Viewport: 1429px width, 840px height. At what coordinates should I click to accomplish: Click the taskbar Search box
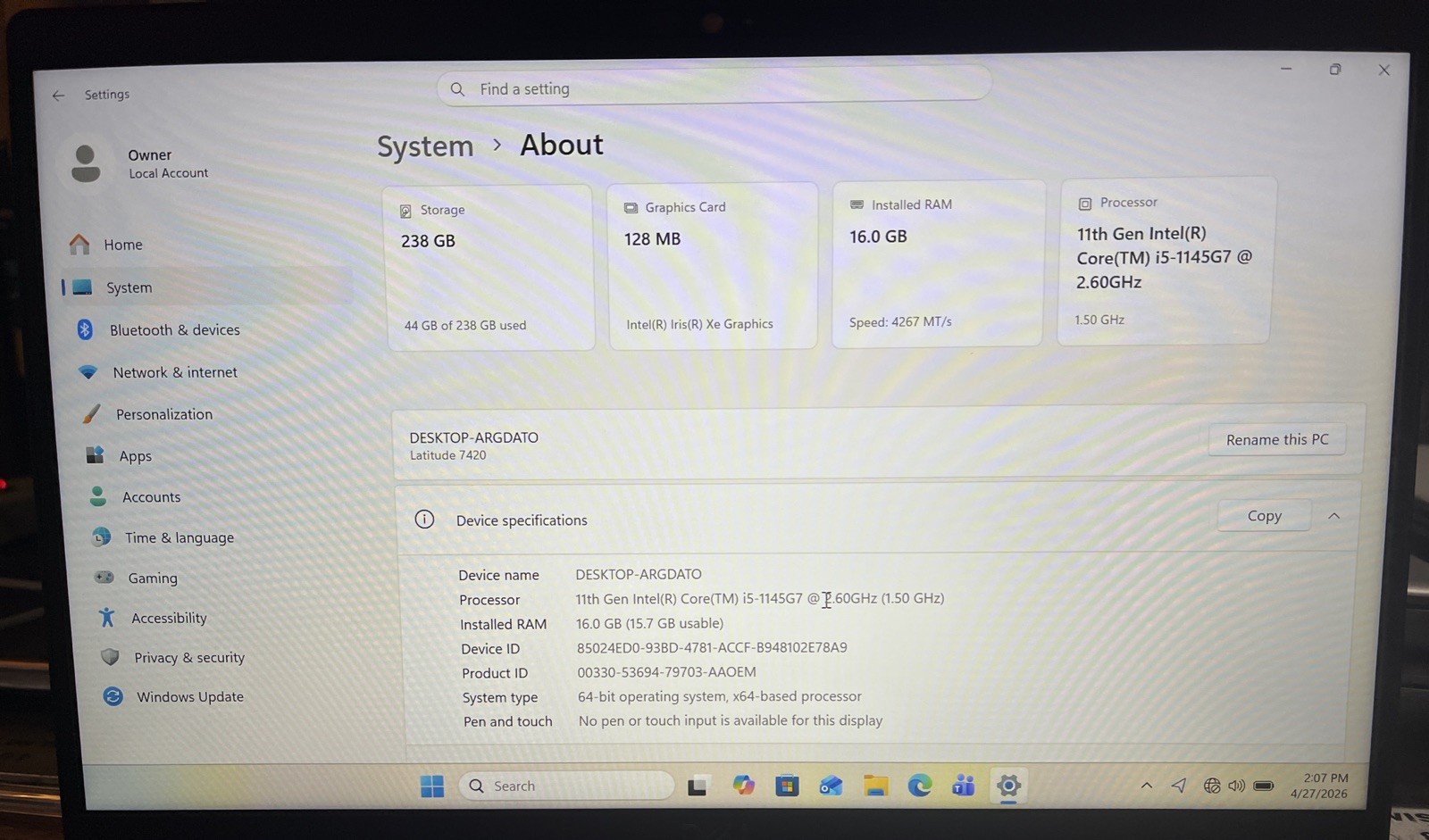[x=567, y=786]
